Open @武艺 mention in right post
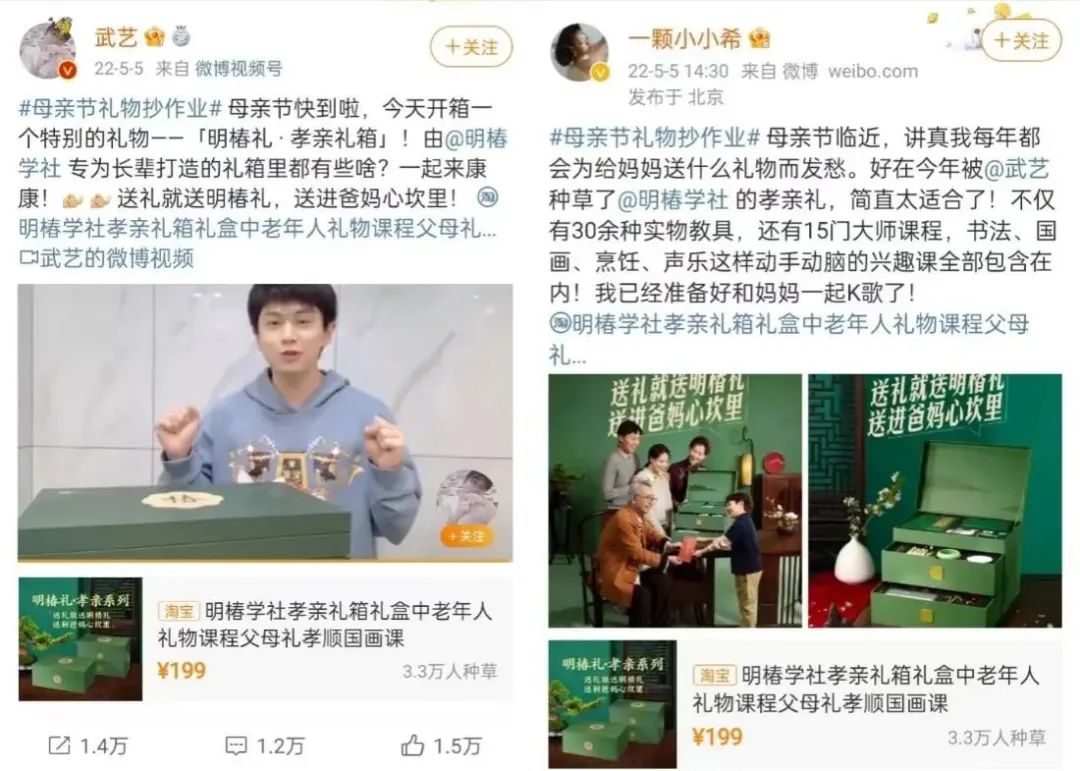The image size is (1080, 771). click(1017, 169)
